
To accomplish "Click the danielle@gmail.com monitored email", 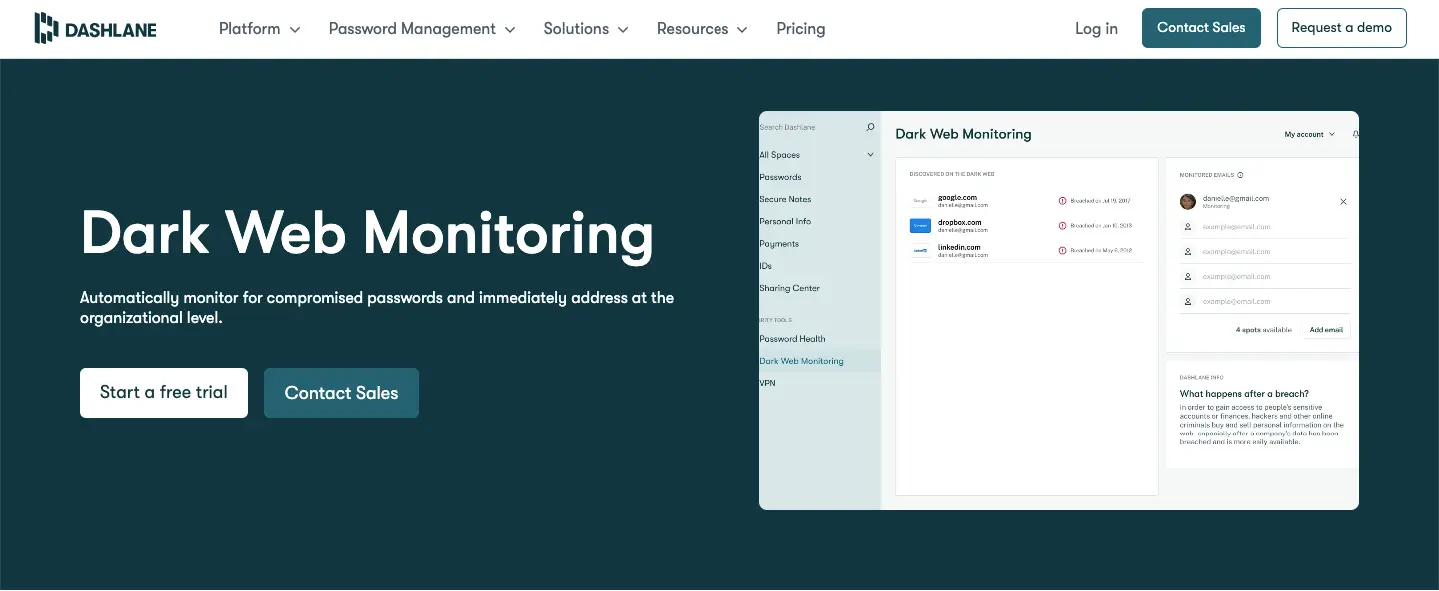I will pos(1235,198).
